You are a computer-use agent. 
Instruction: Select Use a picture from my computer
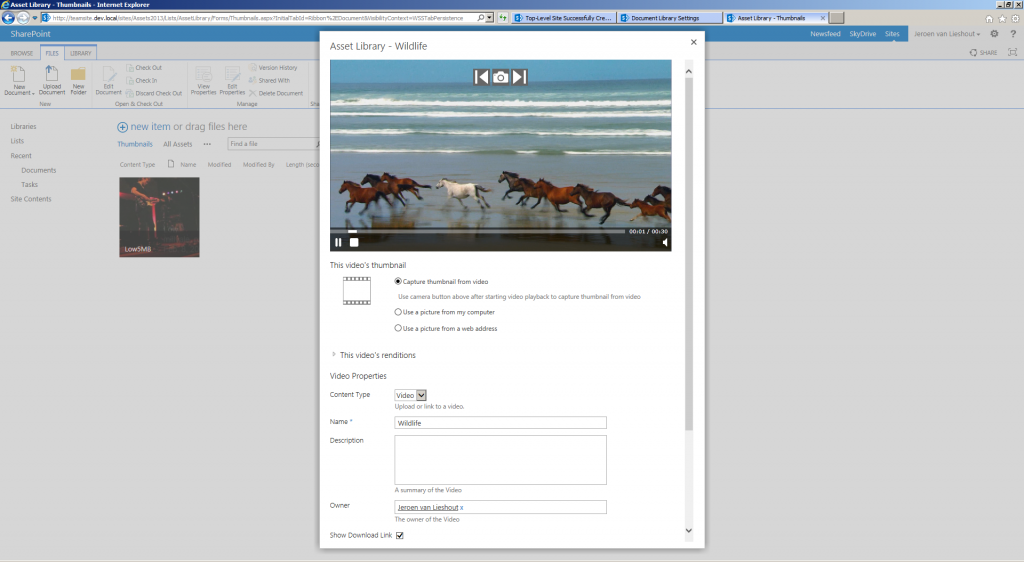click(x=398, y=312)
